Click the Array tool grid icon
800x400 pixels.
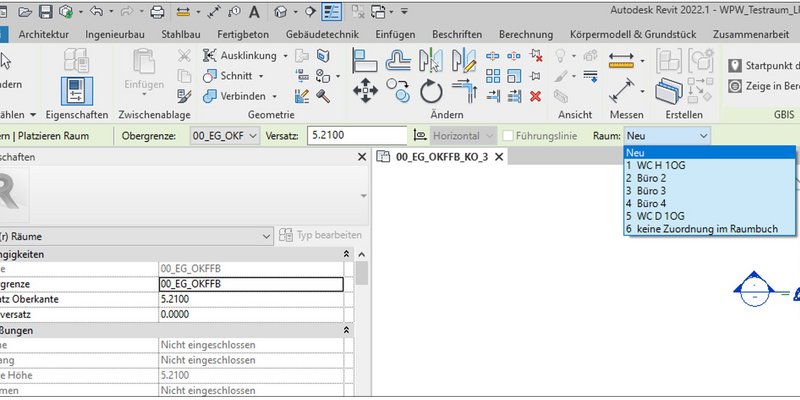[x=493, y=77]
